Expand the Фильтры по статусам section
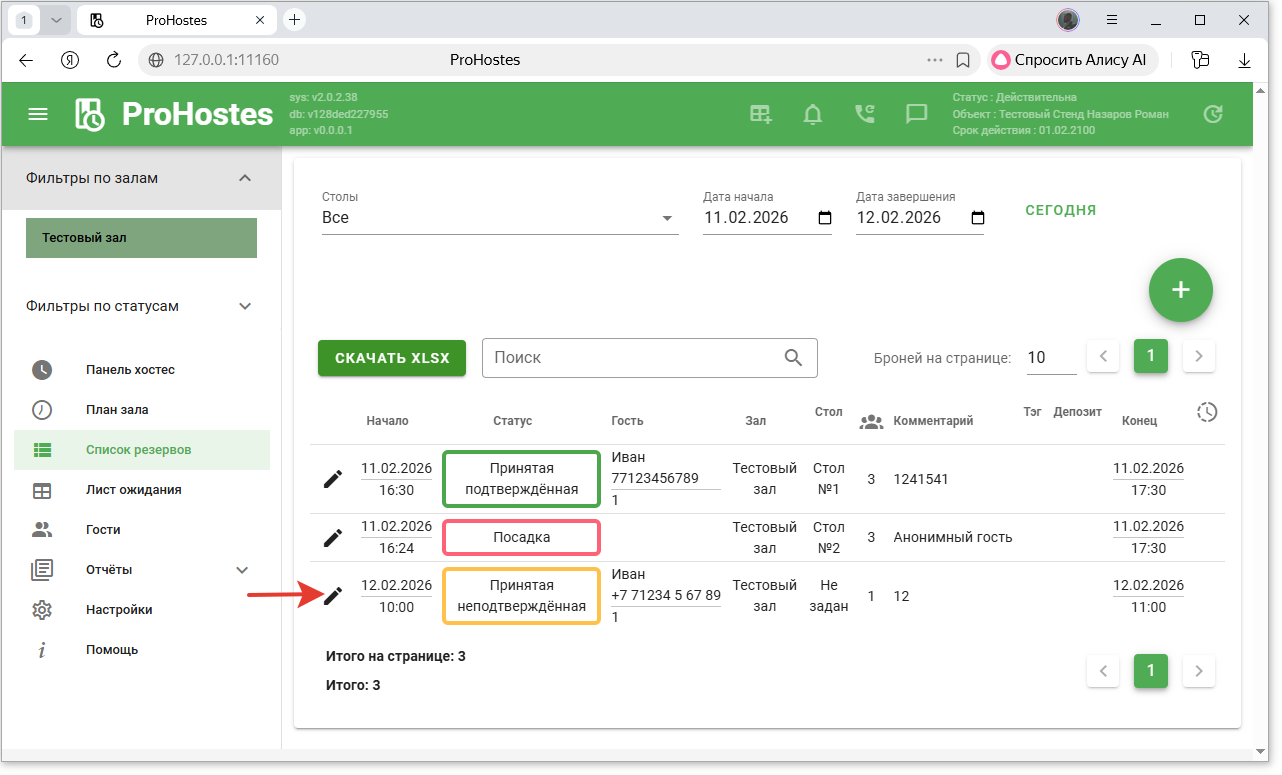Screen dimensions: 1282x775 pos(245,306)
